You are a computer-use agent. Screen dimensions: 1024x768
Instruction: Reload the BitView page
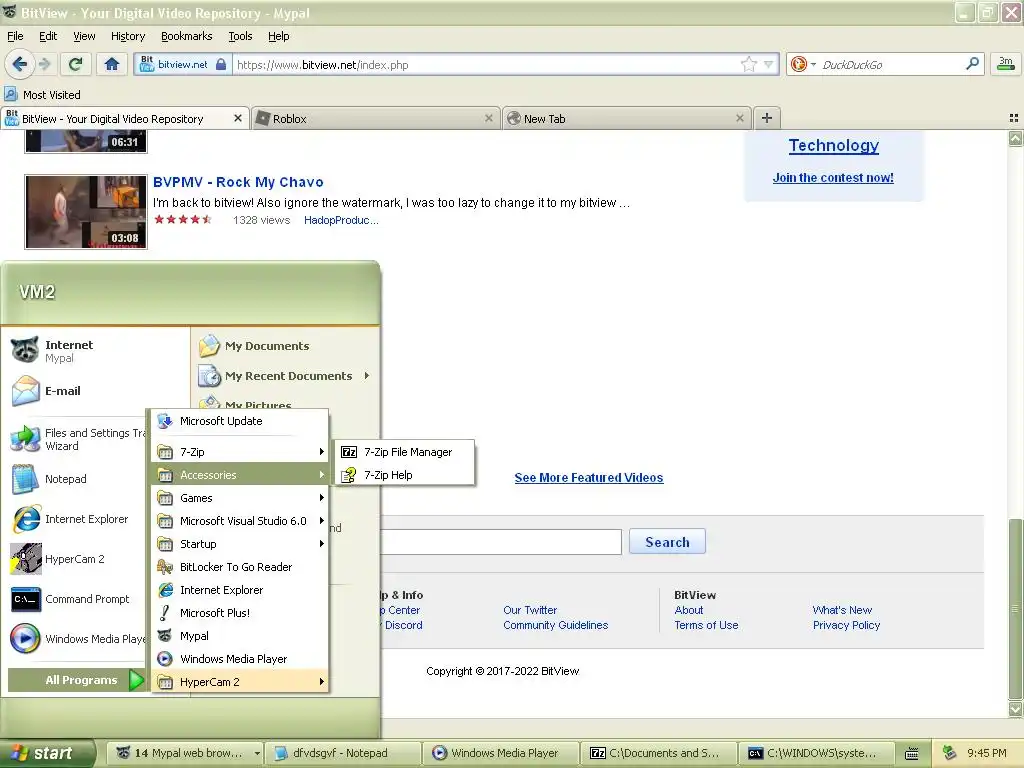click(75, 64)
